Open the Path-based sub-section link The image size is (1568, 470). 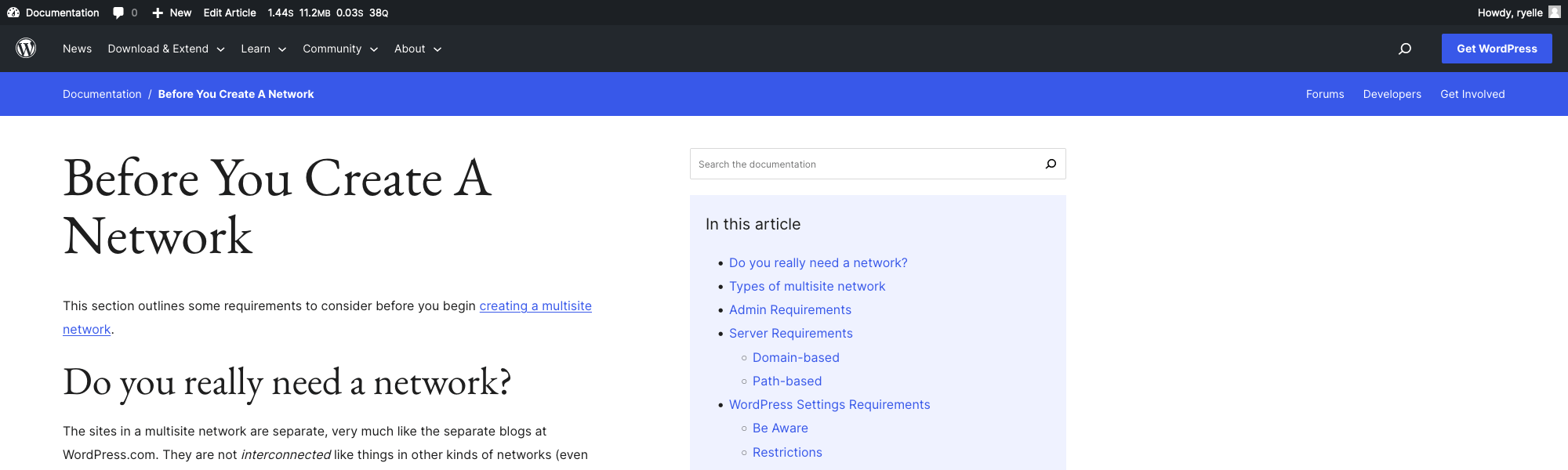click(787, 381)
